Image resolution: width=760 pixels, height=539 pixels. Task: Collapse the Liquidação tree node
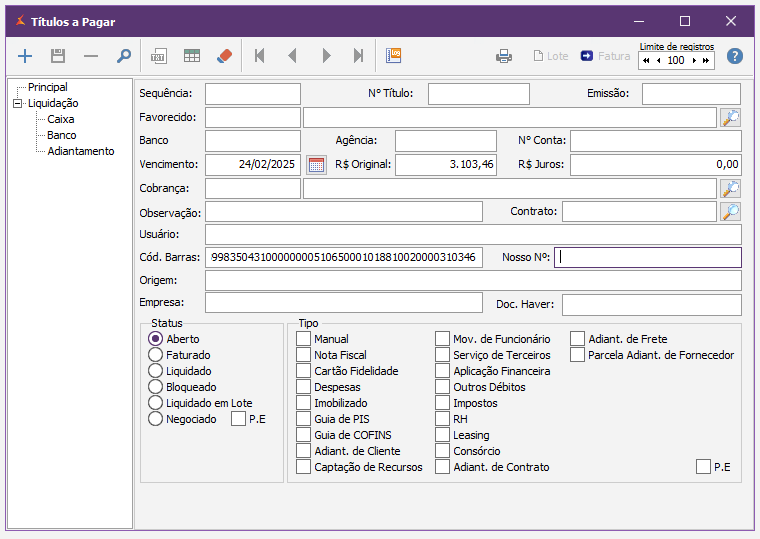(17, 103)
